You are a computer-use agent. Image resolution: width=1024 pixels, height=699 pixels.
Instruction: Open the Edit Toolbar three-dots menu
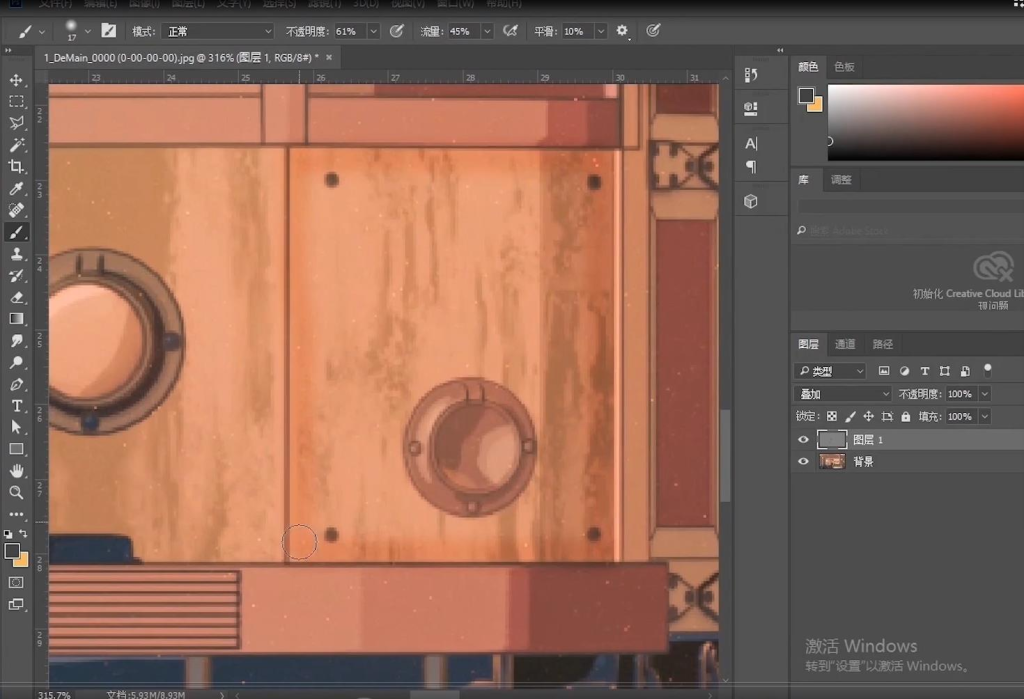pos(16,514)
